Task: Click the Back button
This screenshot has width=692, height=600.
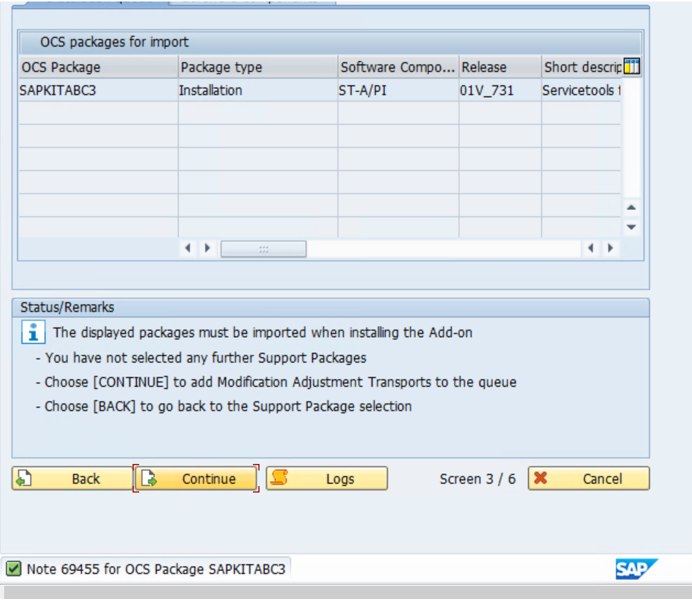Action: click(x=72, y=479)
